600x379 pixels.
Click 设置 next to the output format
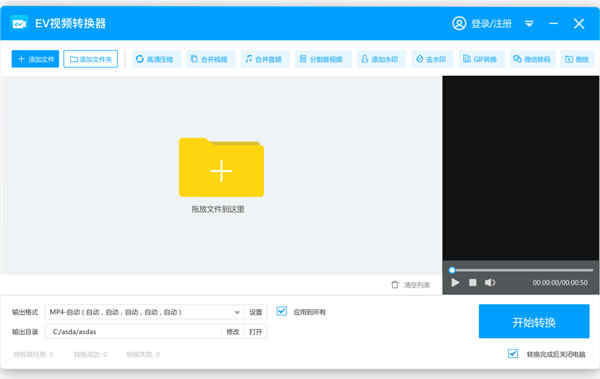(x=256, y=312)
